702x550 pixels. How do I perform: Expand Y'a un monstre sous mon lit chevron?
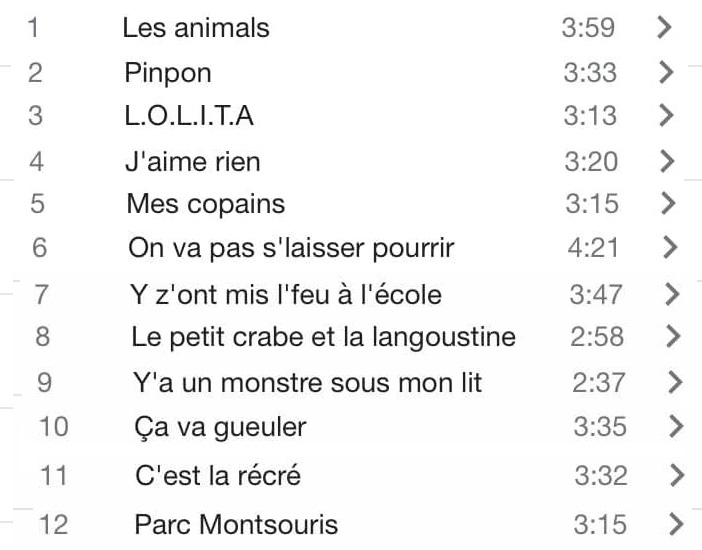point(675,382)
